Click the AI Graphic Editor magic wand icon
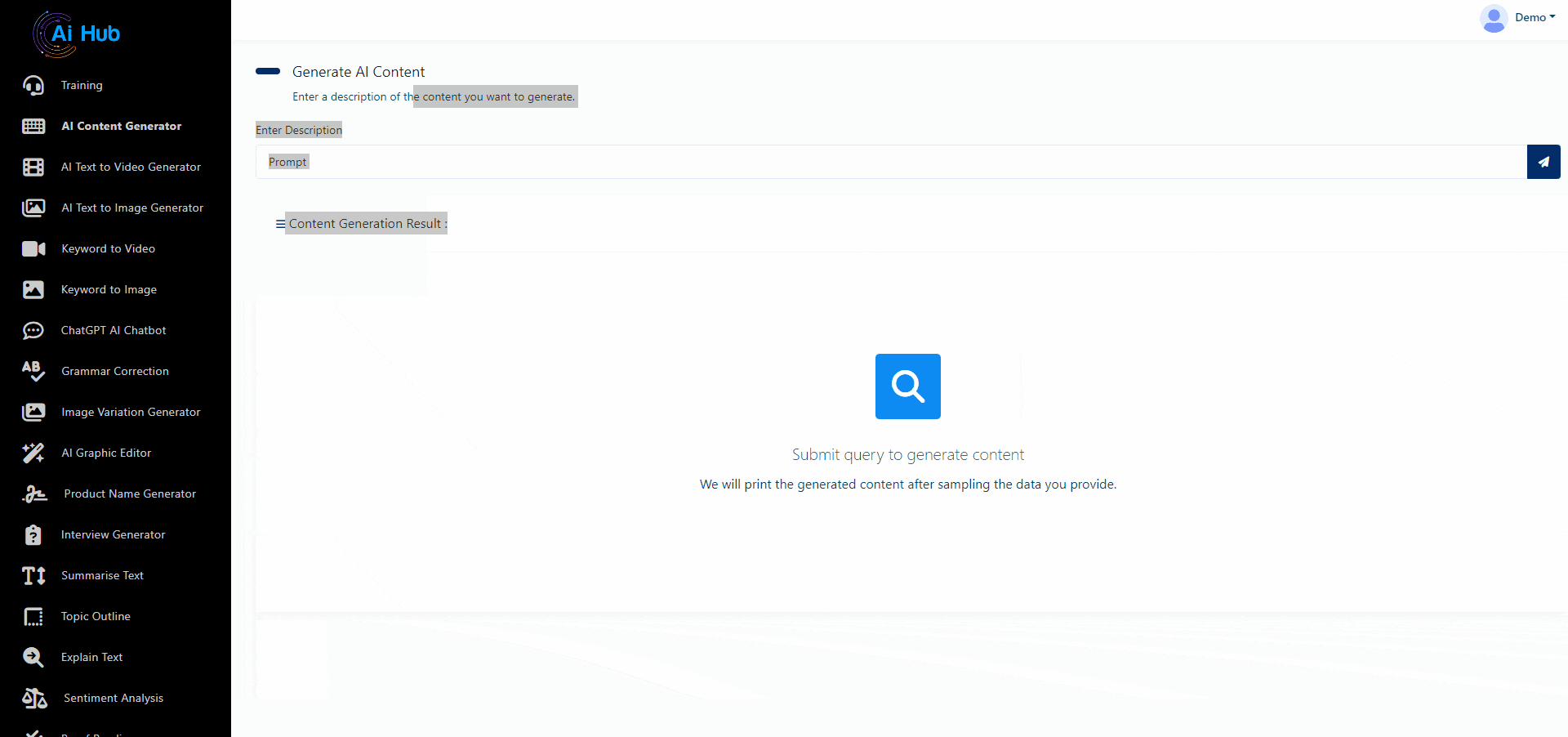 pos(33,453)
